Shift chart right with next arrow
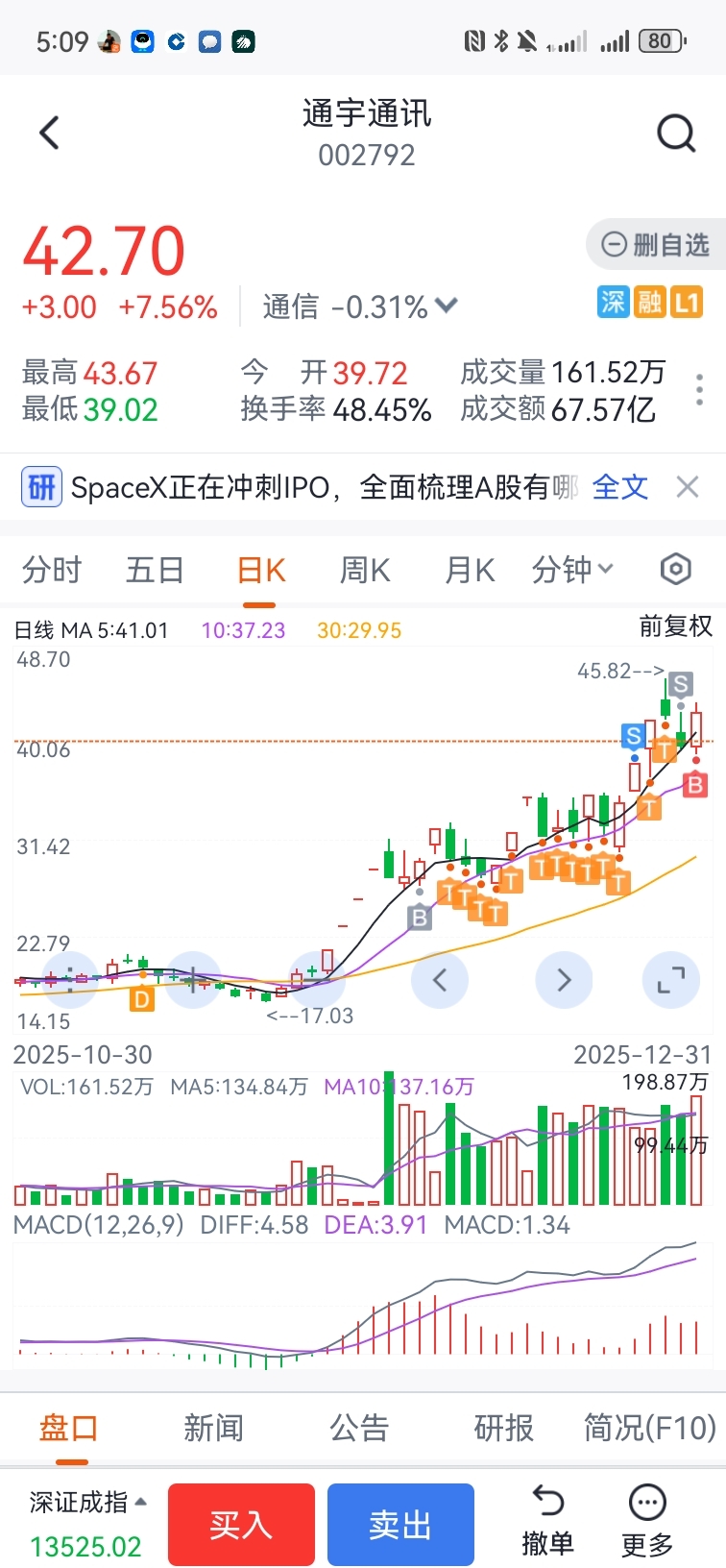The width and height of the screenshot is (726, 1568). pos(564,980)
